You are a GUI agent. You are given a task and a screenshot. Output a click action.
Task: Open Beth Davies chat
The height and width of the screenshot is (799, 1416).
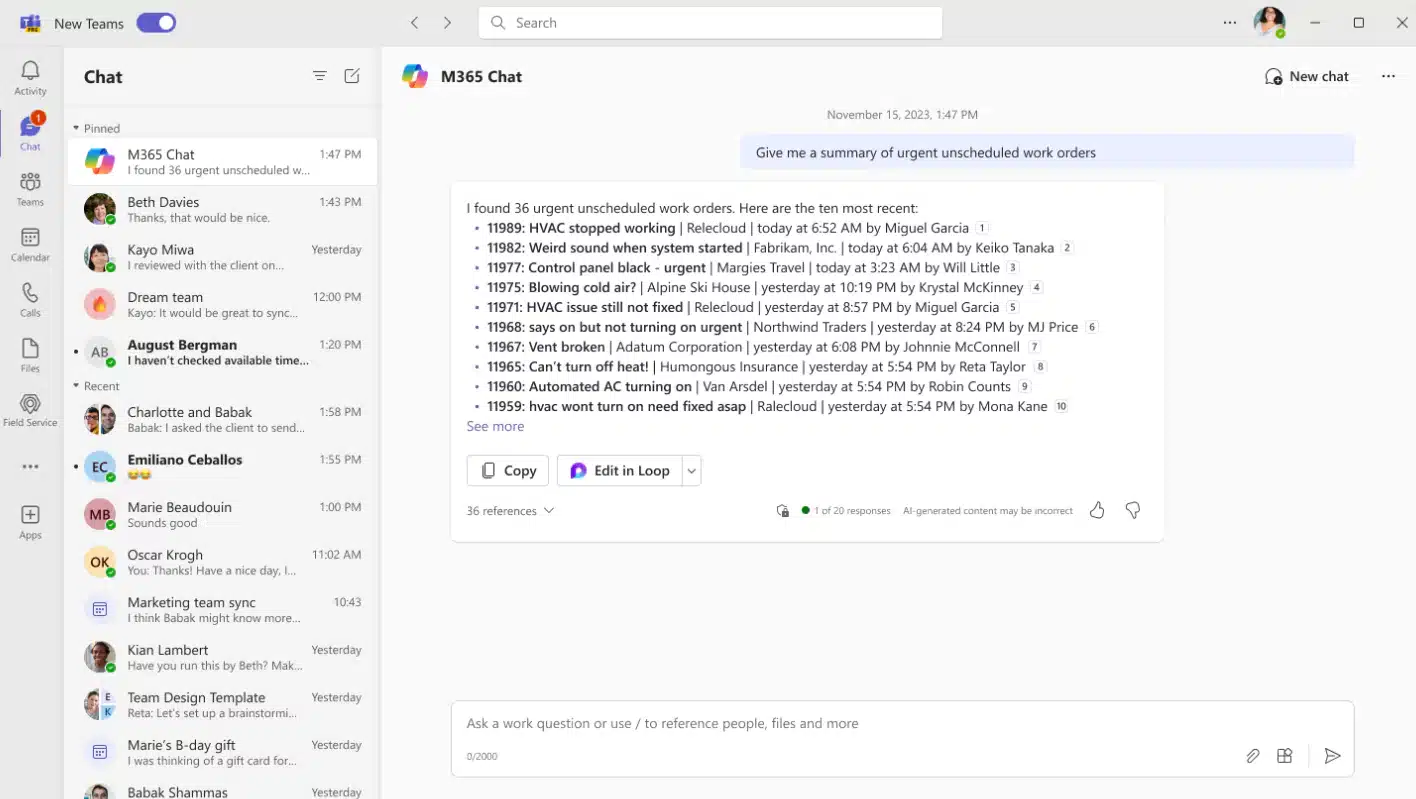point(223,209)
